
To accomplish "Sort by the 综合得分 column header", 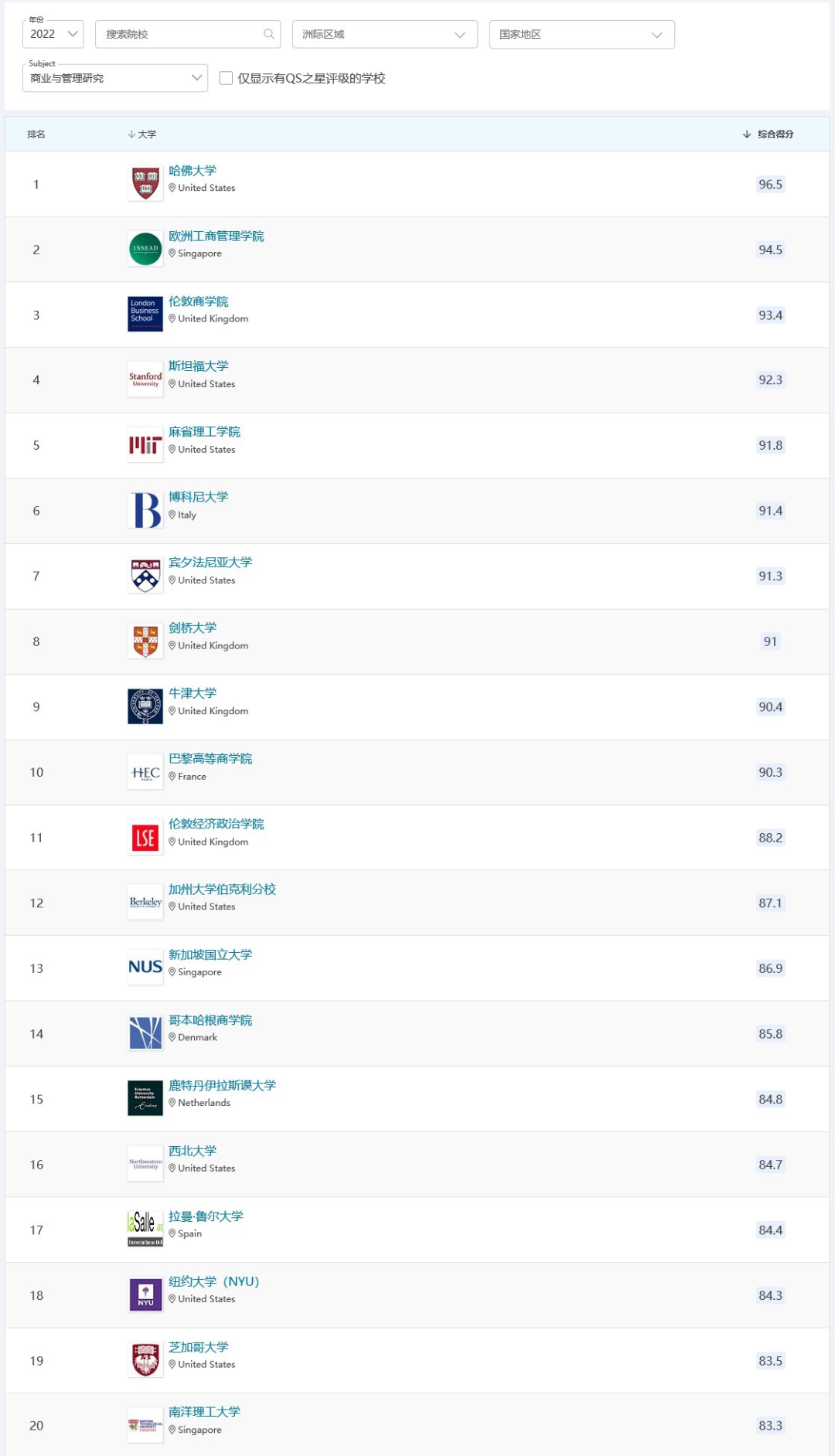I will pyautogui.click(x=769, y=134).
